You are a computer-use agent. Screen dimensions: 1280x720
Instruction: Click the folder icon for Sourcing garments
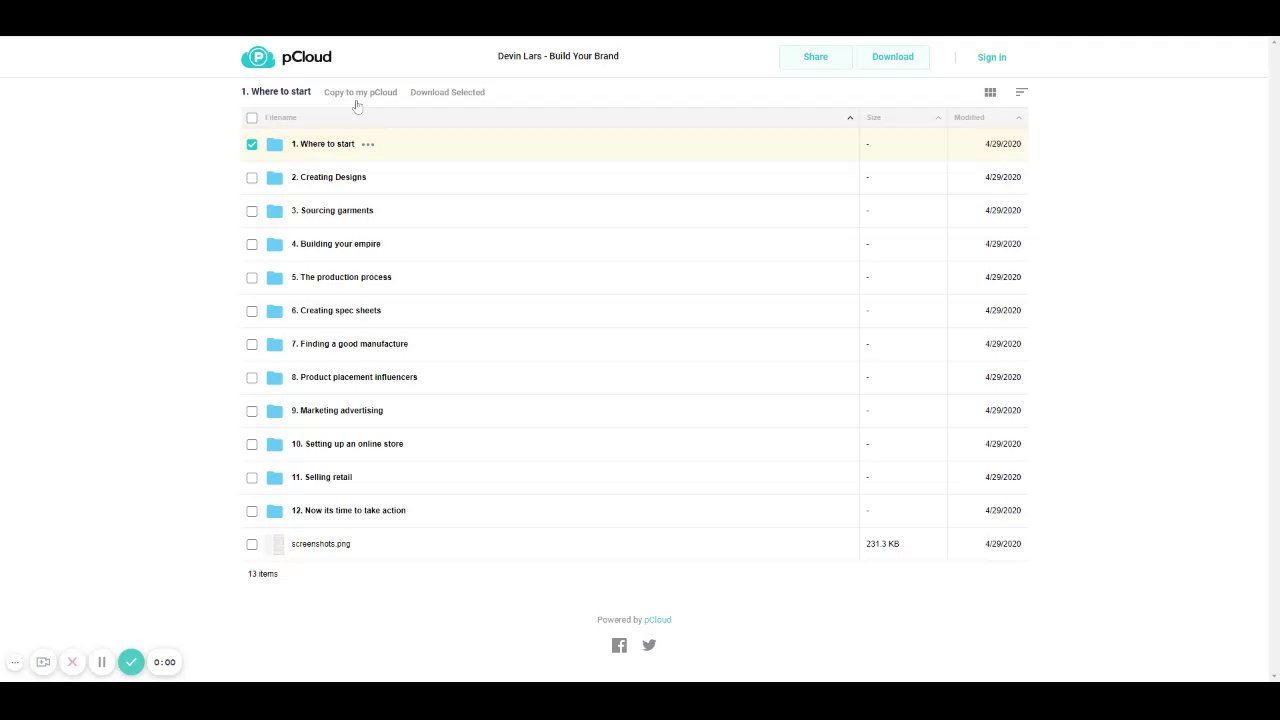coord(274,211)
